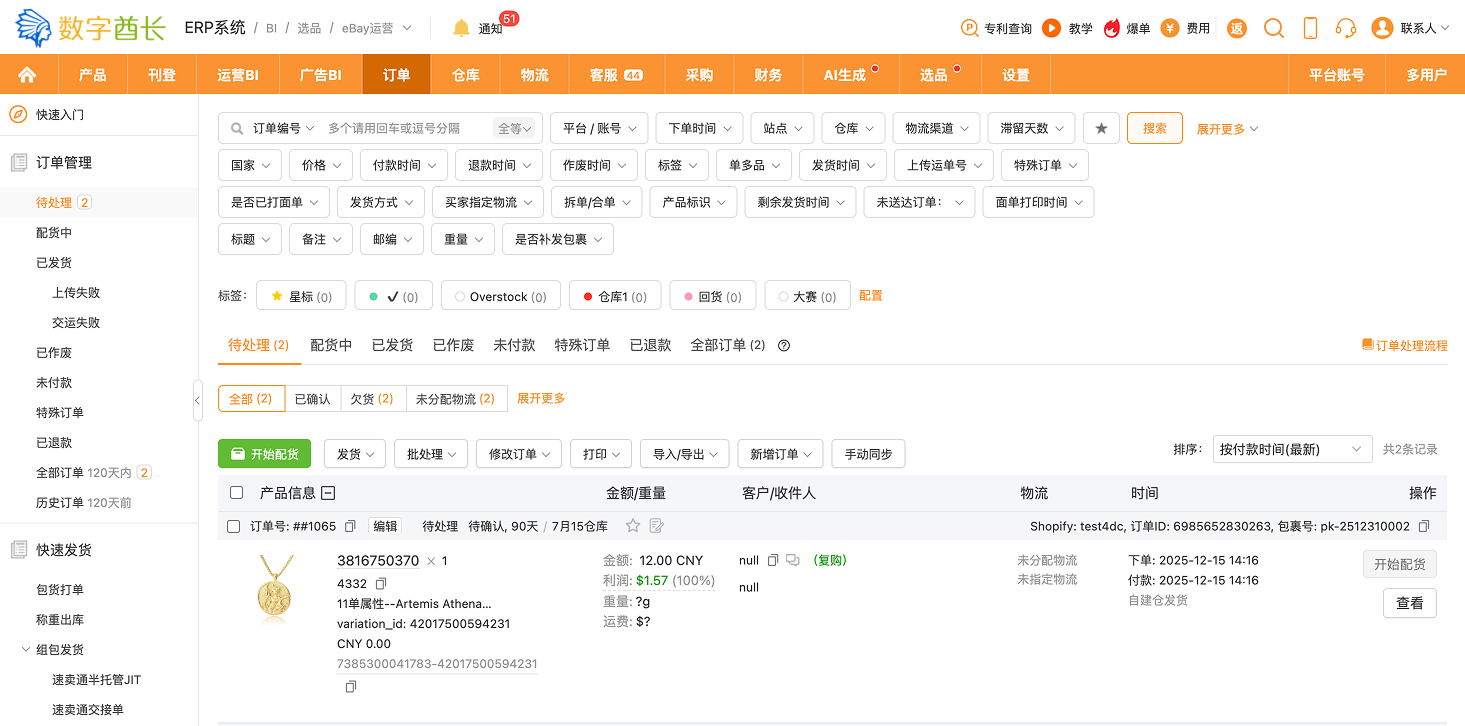Open the mobile phone icon in header
The height and width of the screenshot is (726, 1465).
click(x=1310, y=28)
